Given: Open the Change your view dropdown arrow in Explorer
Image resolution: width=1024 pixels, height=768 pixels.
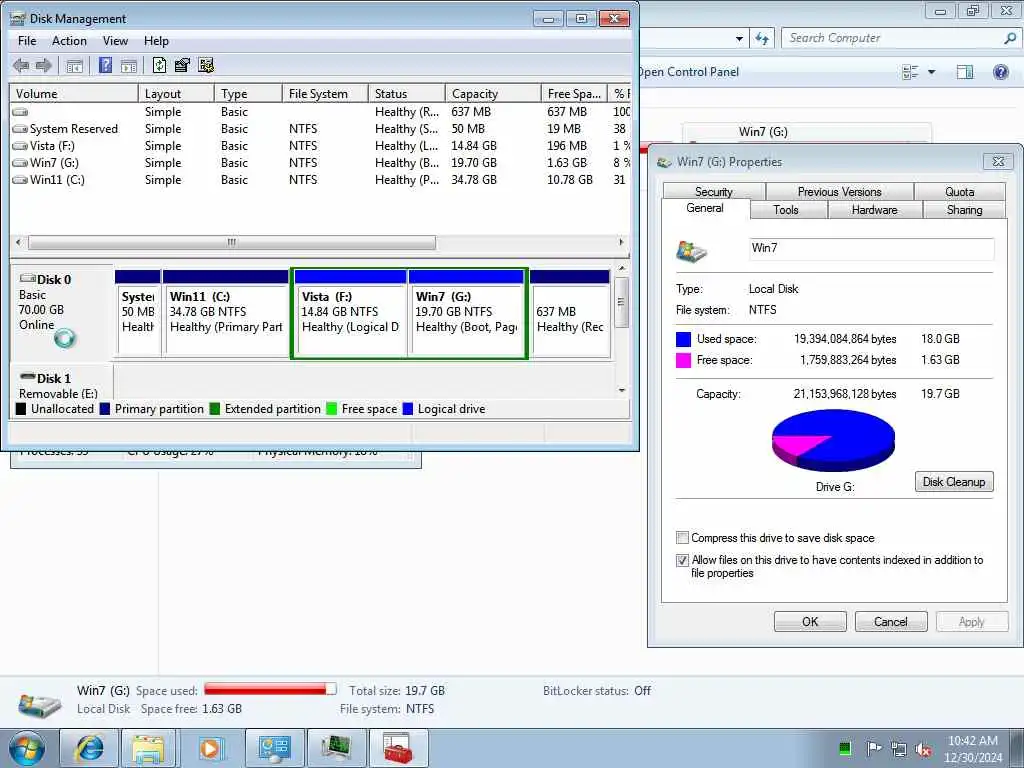Looking at the screenshot, I should [x=932, y=72].
